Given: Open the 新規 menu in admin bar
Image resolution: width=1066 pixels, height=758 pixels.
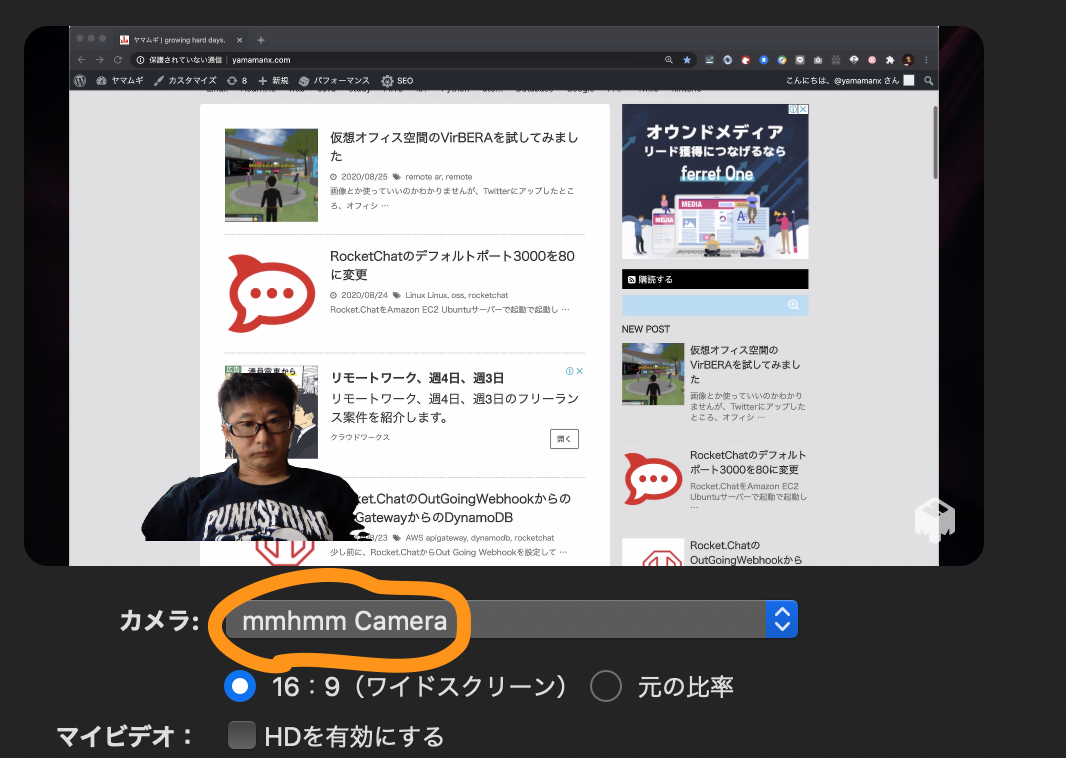Looking at the screenshot, I should point(273,80).
